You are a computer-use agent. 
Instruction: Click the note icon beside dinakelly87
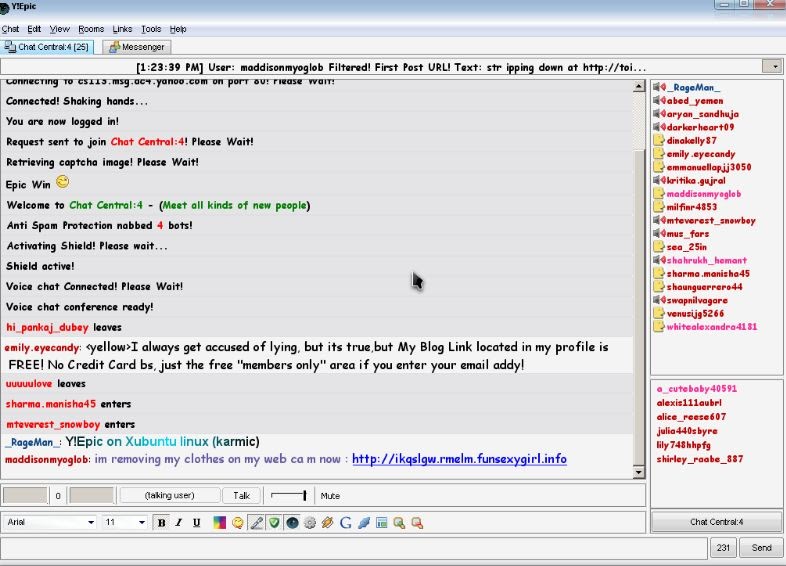[x=659, y=140]
